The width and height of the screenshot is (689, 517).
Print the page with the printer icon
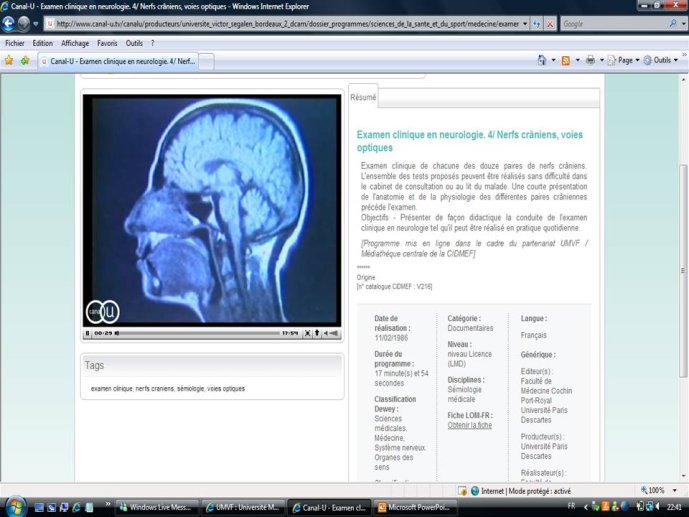pos(590,60)
